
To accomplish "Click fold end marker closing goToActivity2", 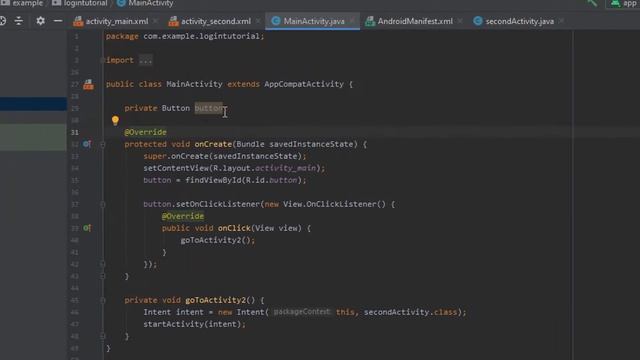I will coord(102,336).
